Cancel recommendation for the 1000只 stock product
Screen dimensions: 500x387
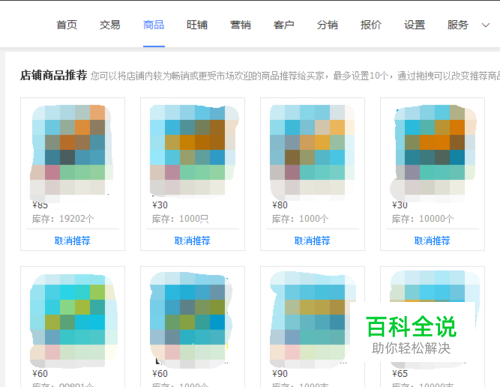(192, 240)
